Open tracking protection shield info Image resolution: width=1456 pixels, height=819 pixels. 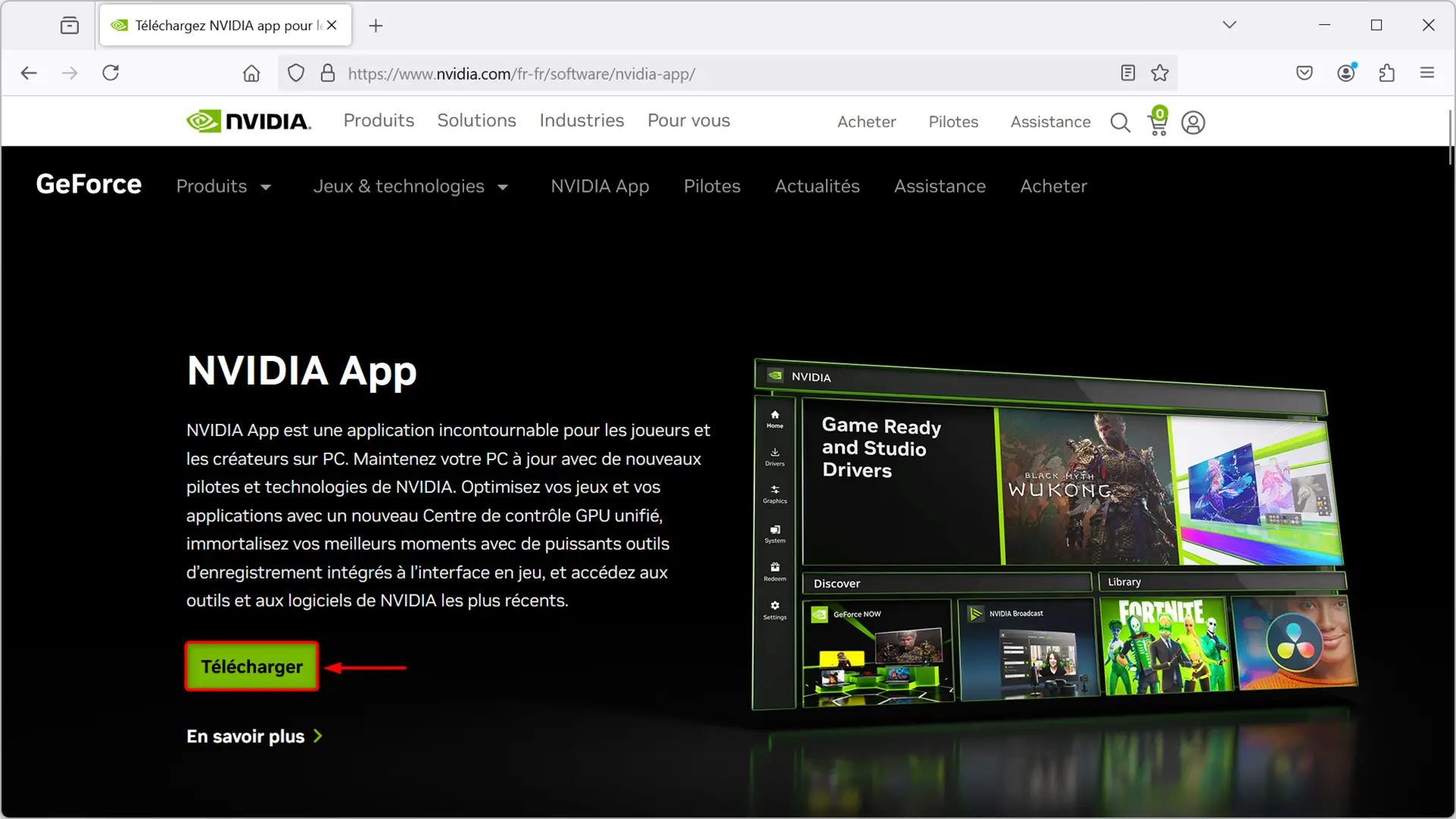[296, 74]
